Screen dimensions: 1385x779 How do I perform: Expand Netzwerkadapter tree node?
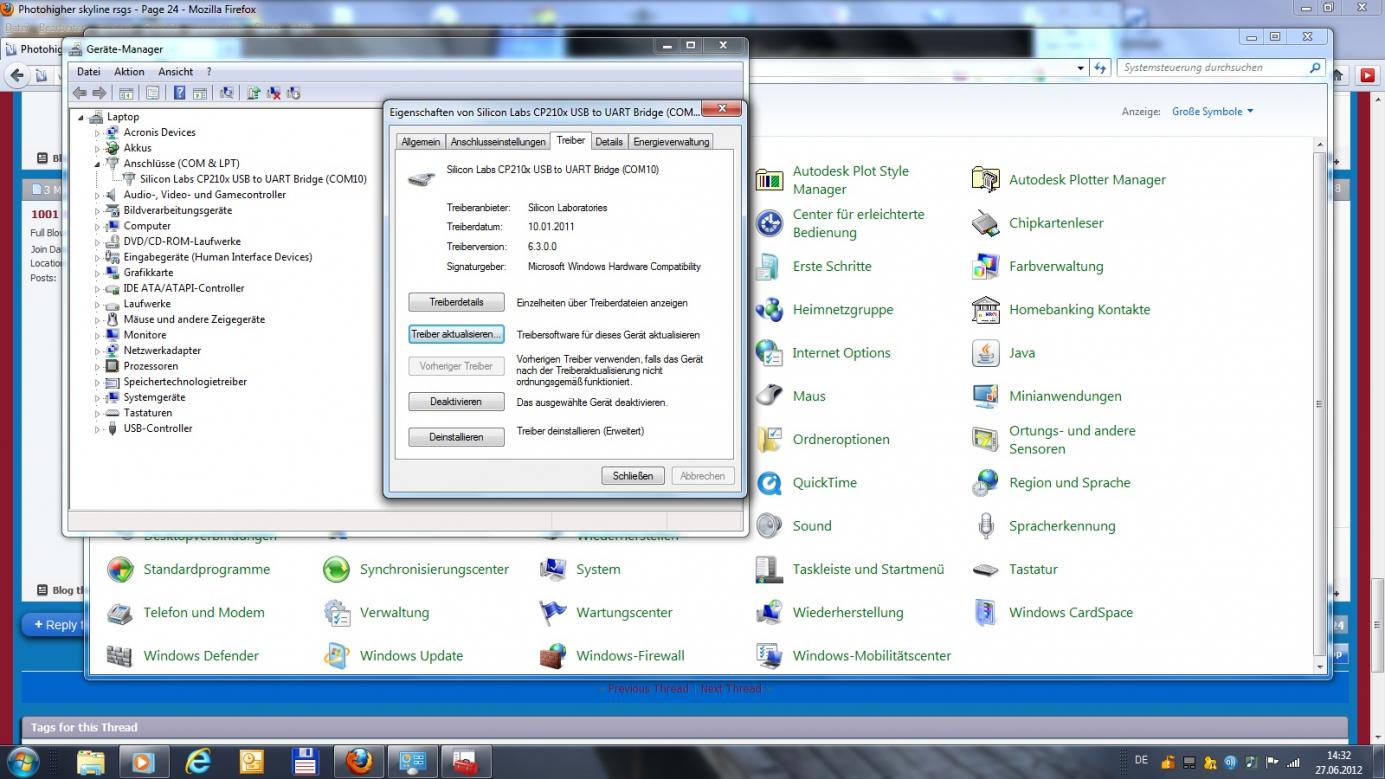98,351
